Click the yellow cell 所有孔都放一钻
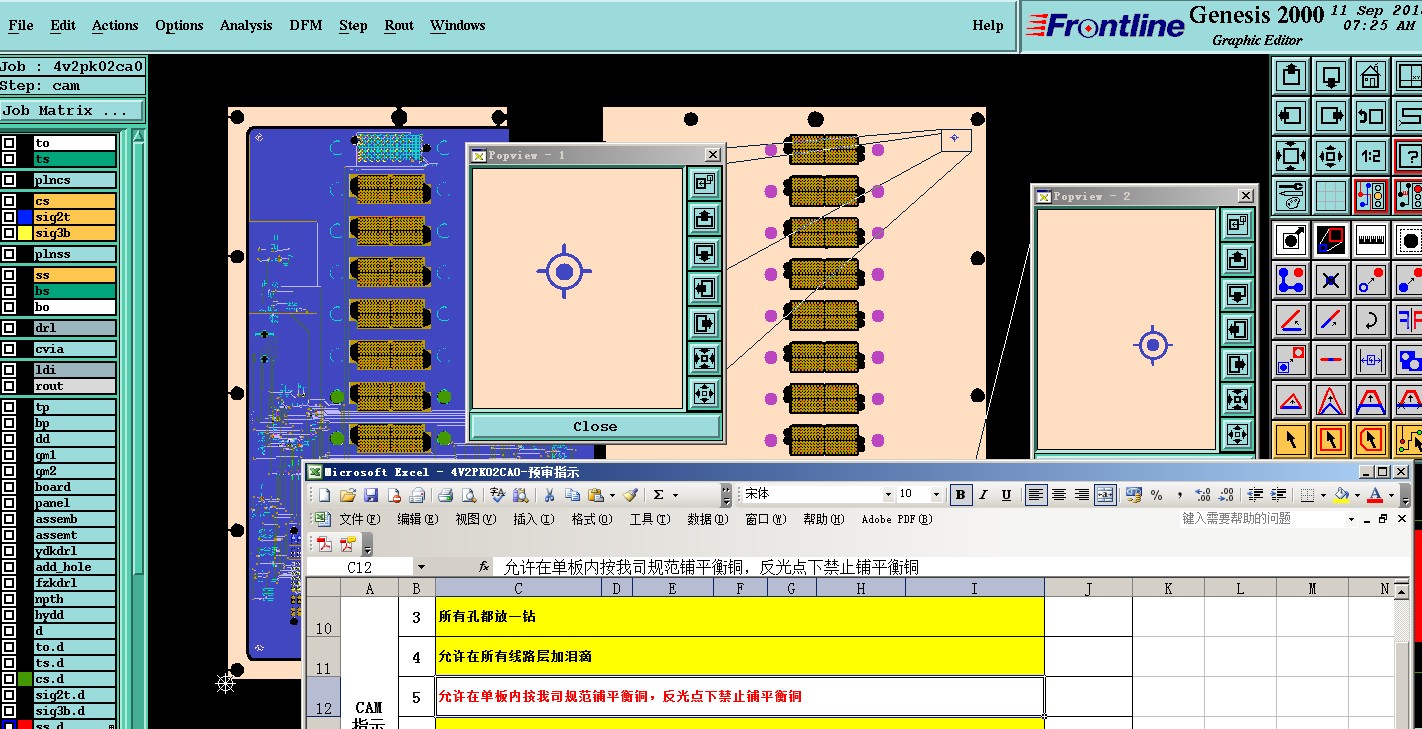This screenshot has width=1422, height=729. click(x=740, y=617)
